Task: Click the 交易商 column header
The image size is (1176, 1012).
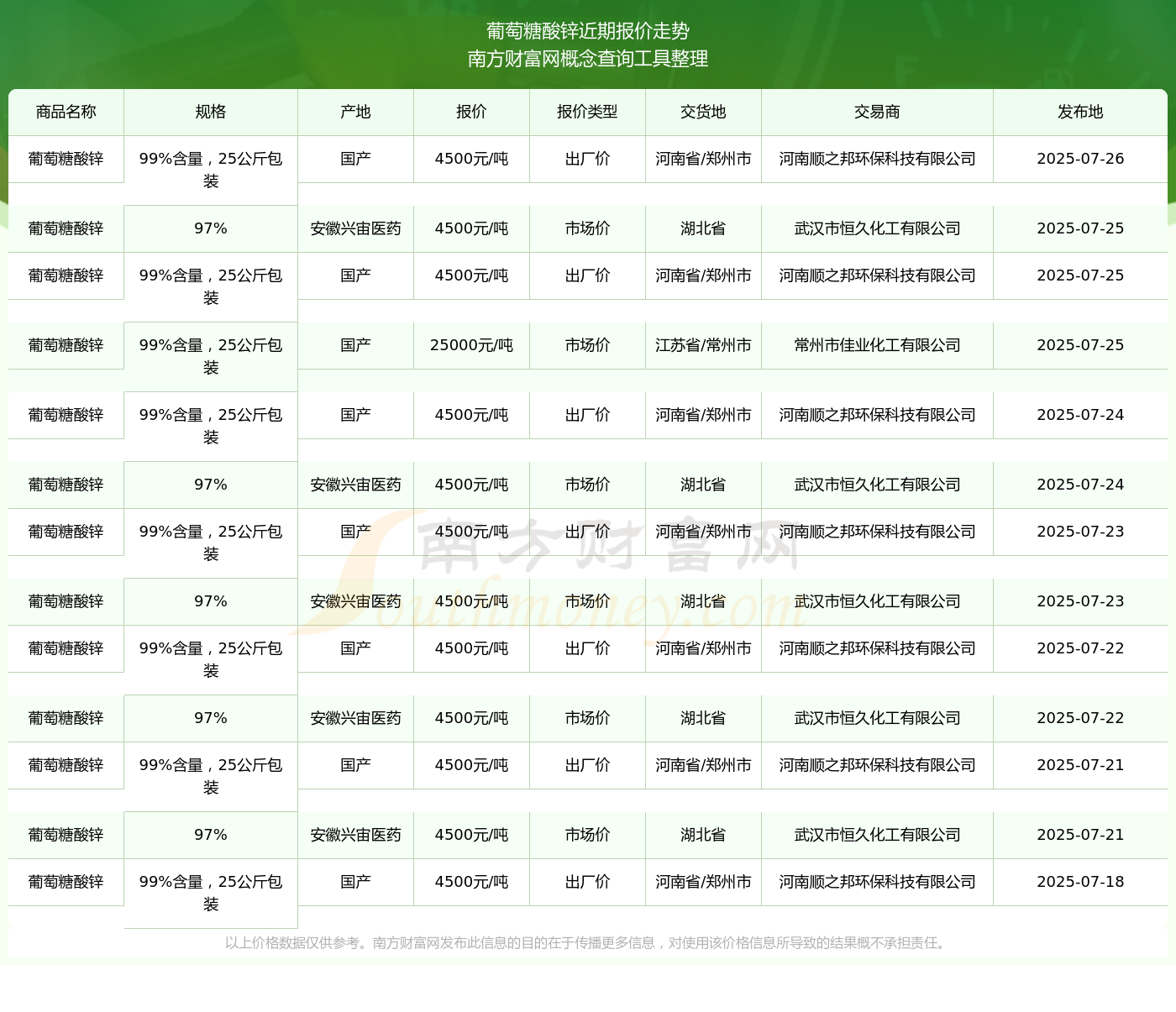Action: pyautogui.click(x=877, y=112)
